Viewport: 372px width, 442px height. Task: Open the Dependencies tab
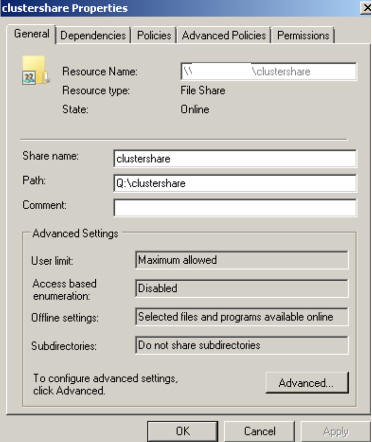[93, 35]
